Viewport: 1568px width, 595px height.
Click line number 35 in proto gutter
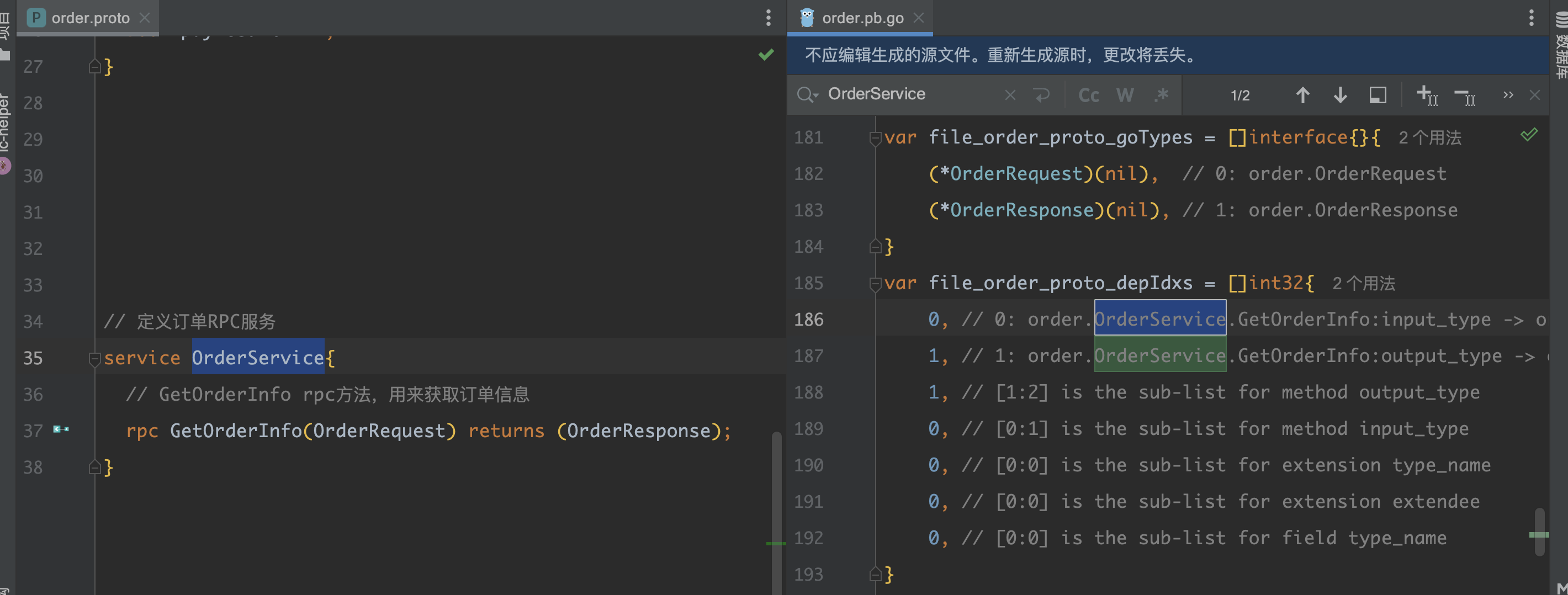tap(33, 358)
